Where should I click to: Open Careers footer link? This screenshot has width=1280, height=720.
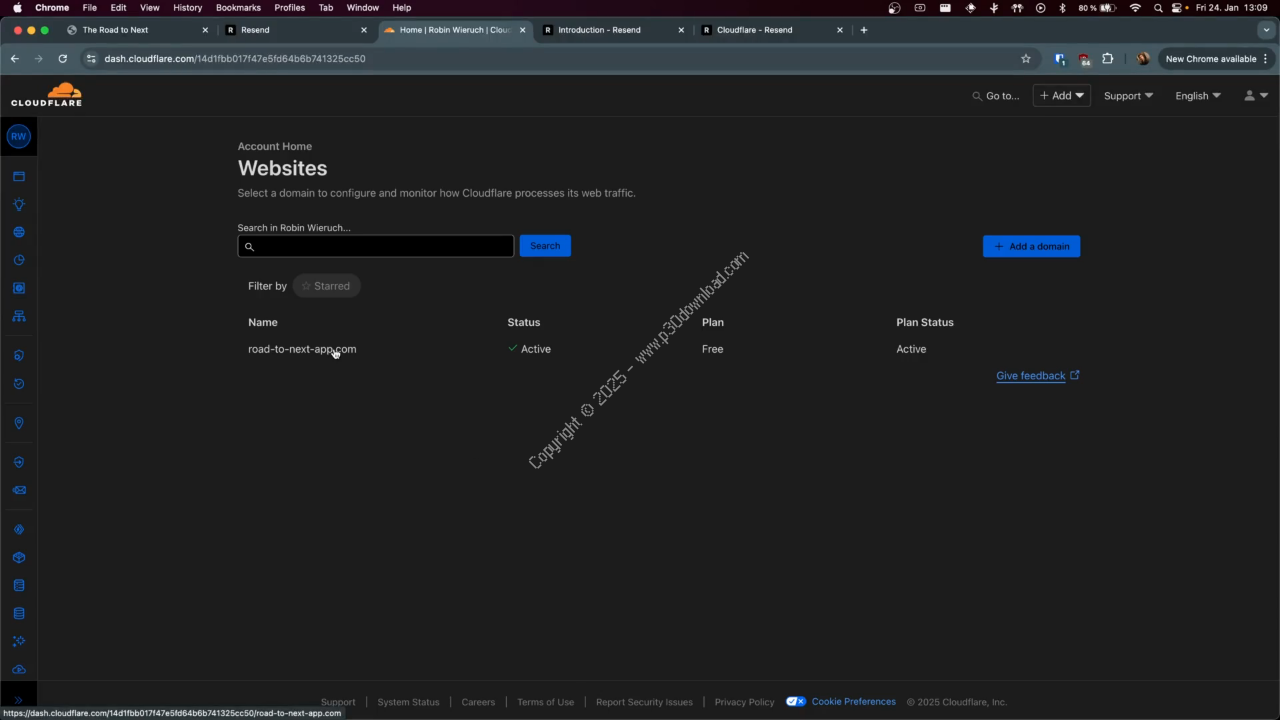(x=478, y=702)
